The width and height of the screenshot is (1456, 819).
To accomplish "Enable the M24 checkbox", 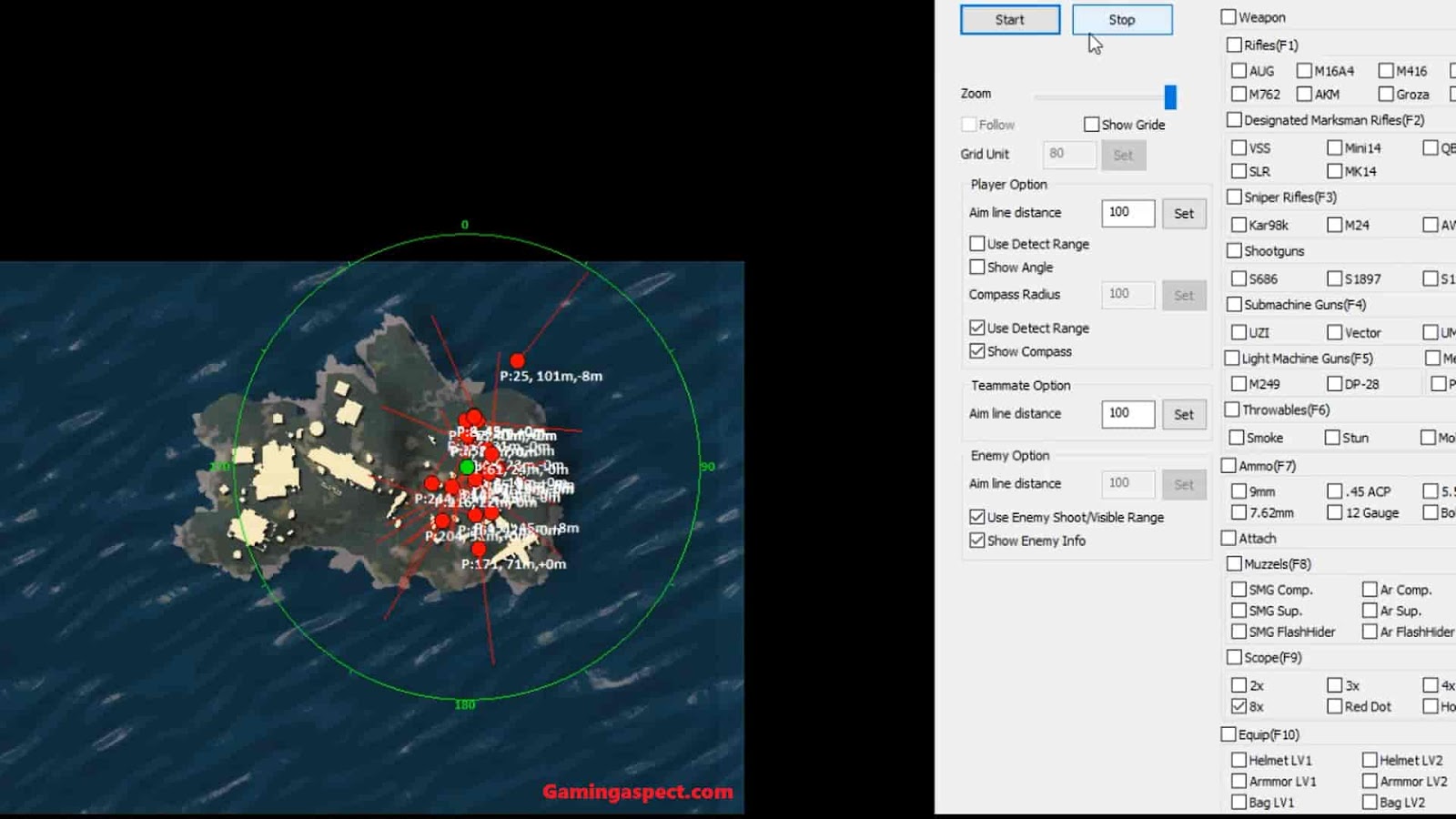I will click(1335, 225).
